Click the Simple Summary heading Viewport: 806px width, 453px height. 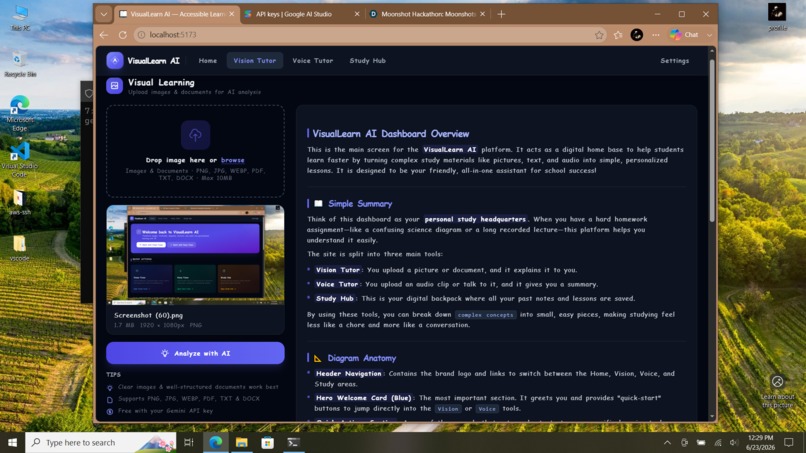(360, 204)
